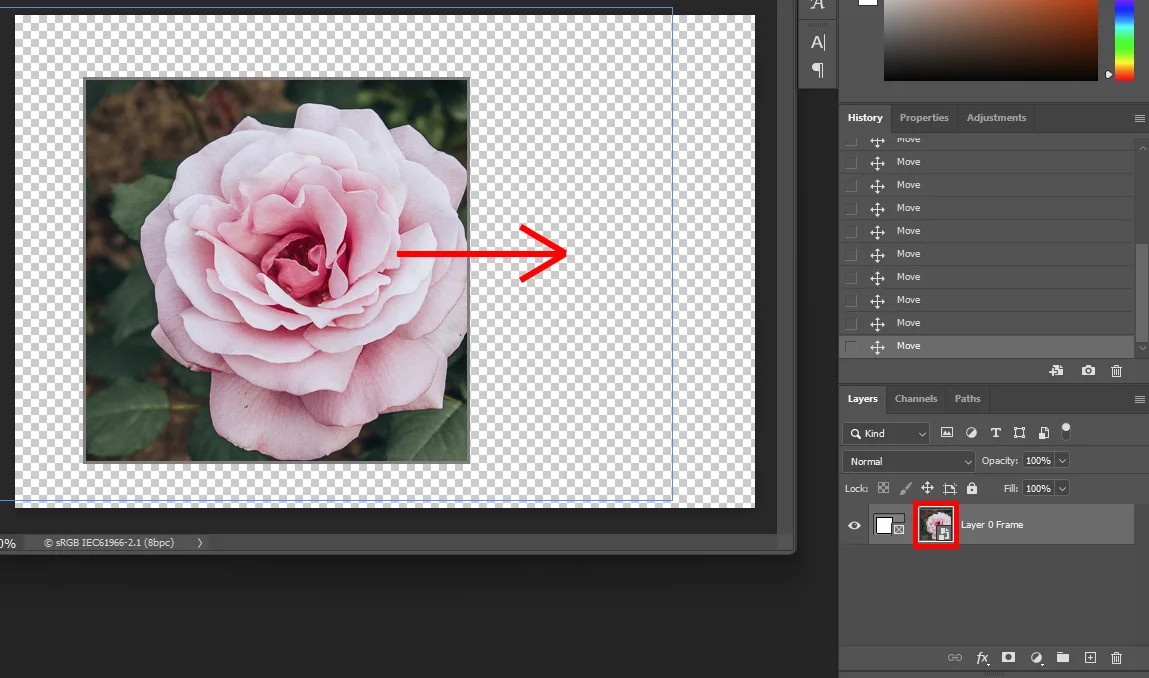Open the Fill slider dropdown arrow

coord(1063,488)
